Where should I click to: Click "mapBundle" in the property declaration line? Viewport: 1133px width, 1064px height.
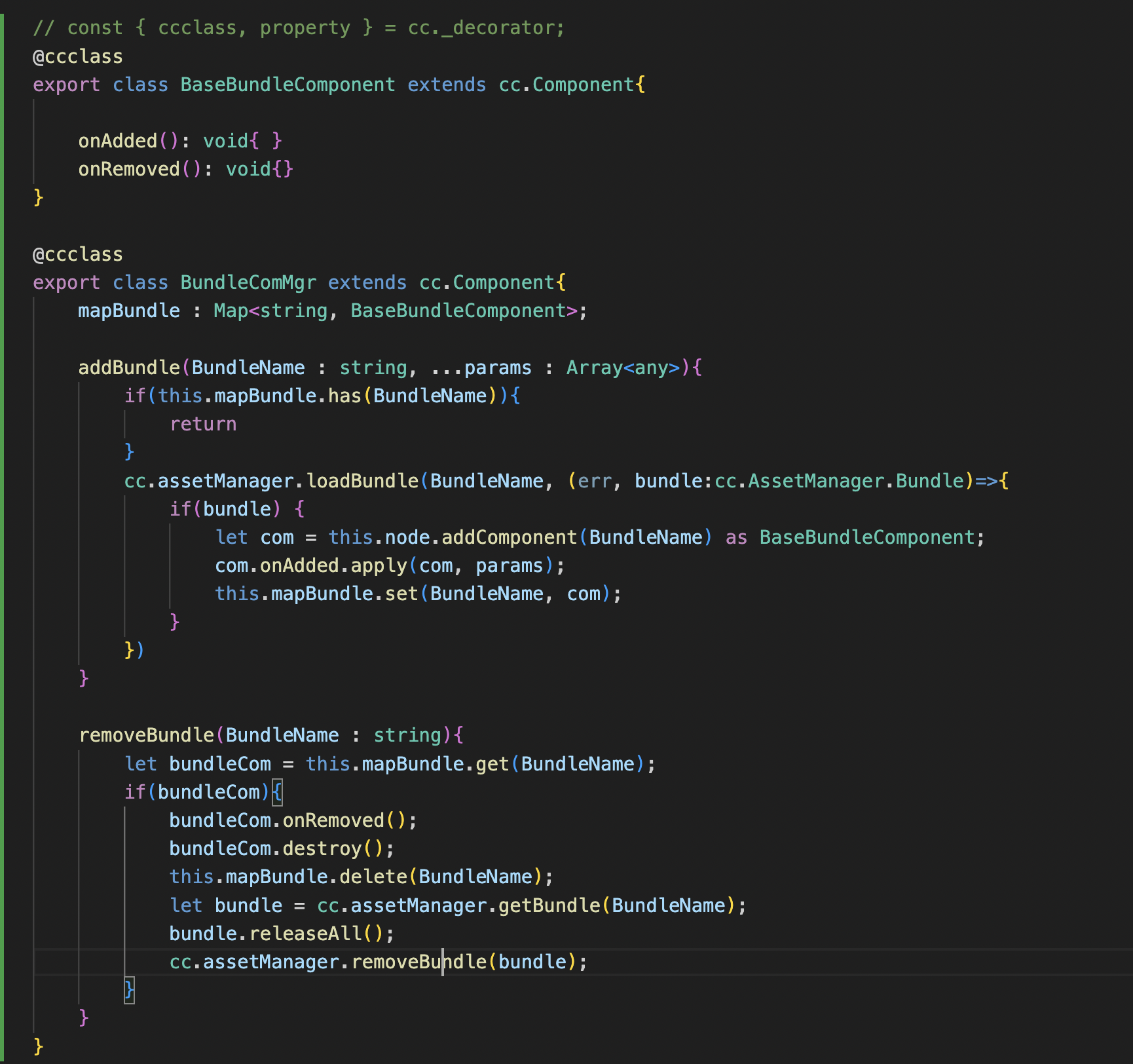(x=129, y=311)
